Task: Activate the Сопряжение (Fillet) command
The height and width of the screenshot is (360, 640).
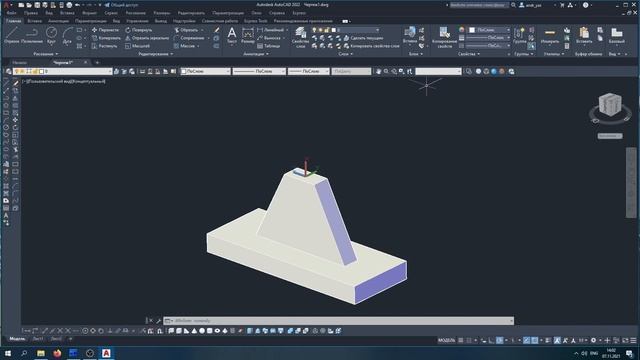Action: coord(189,38)
